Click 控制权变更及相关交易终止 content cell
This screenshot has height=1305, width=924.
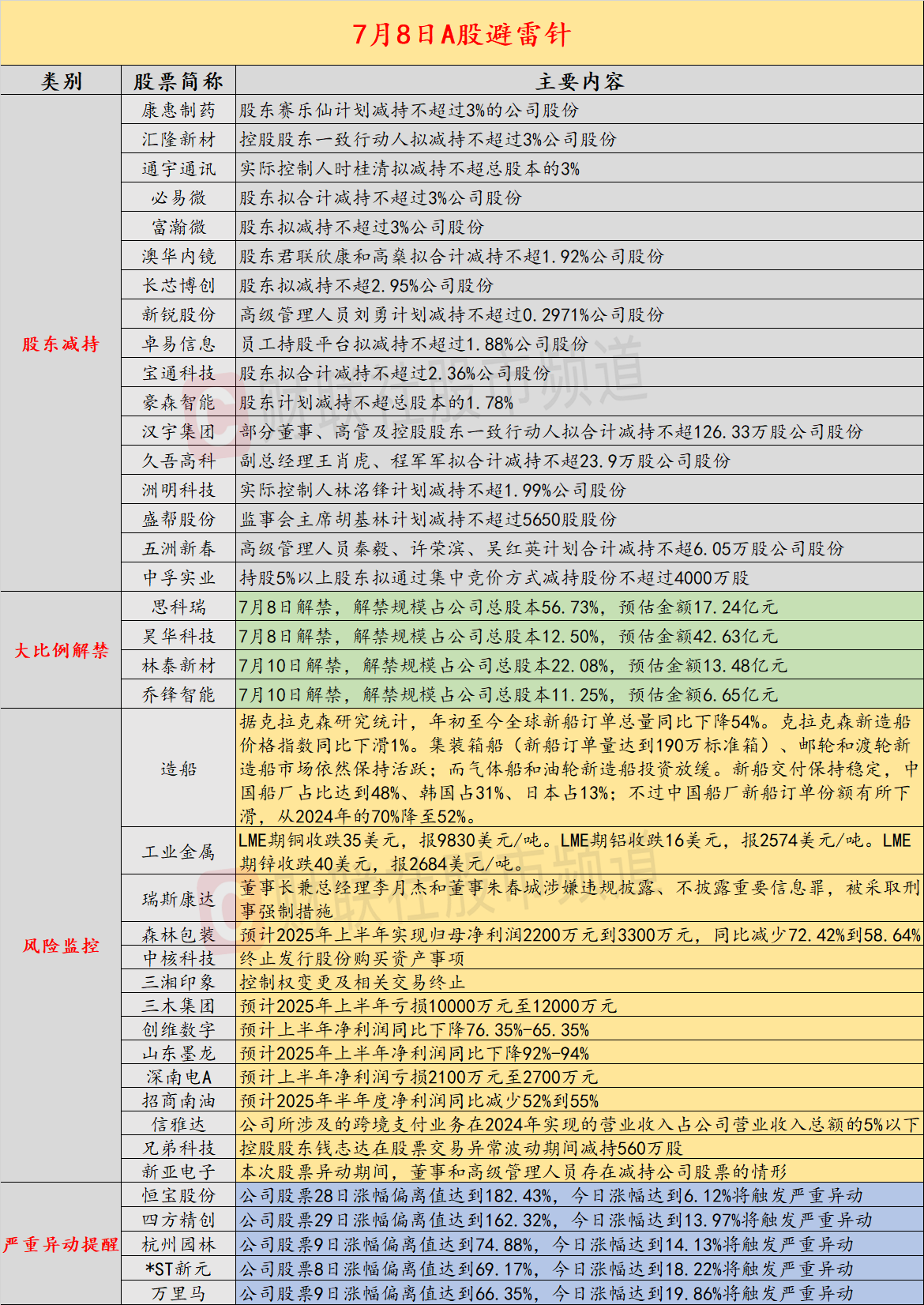pyautogui.click(x=580, y=982)
